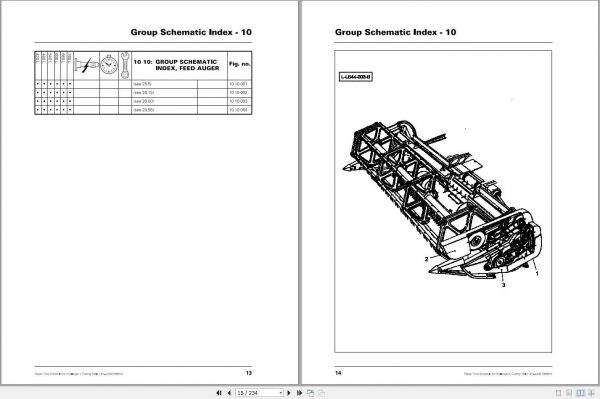Click figure number 10 10-003
Image resolution: width=600 pixels, height=399 pixels.
238,101
